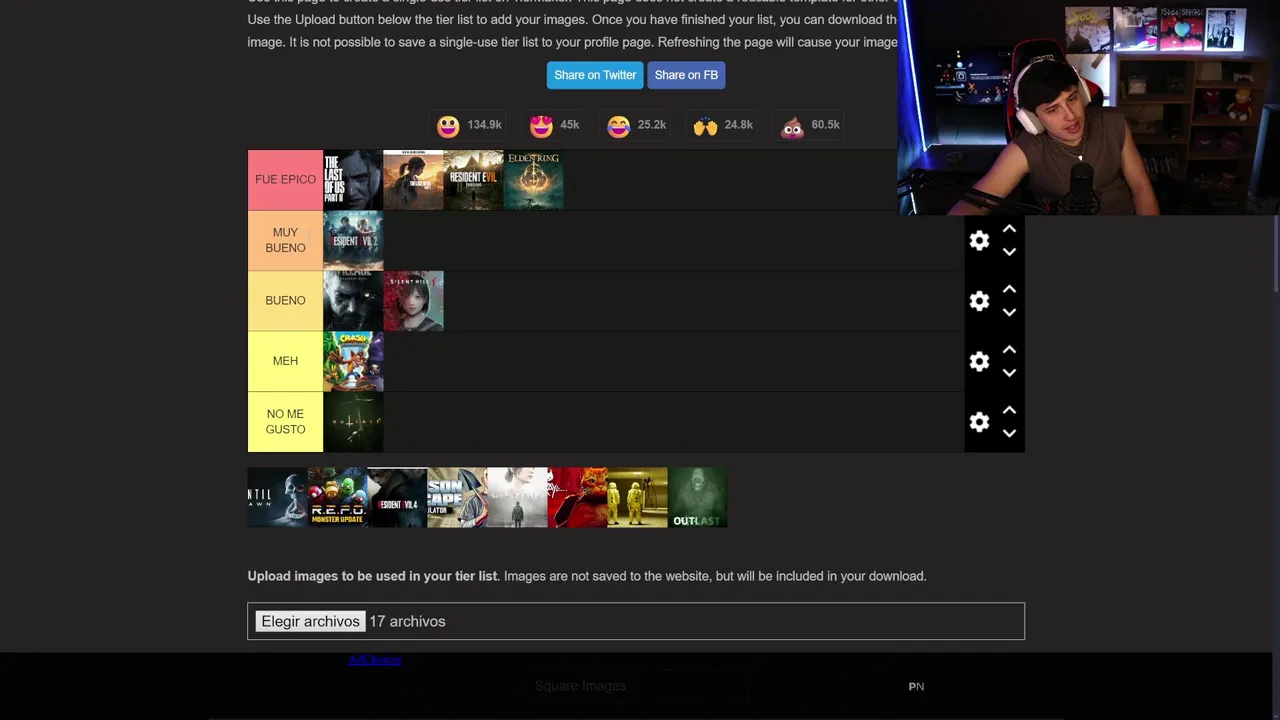The height and width of the screenshot is (720, 1280).
Task: Select Resident Evil Village cover in BUENO
Action: [x=353, y=300]
